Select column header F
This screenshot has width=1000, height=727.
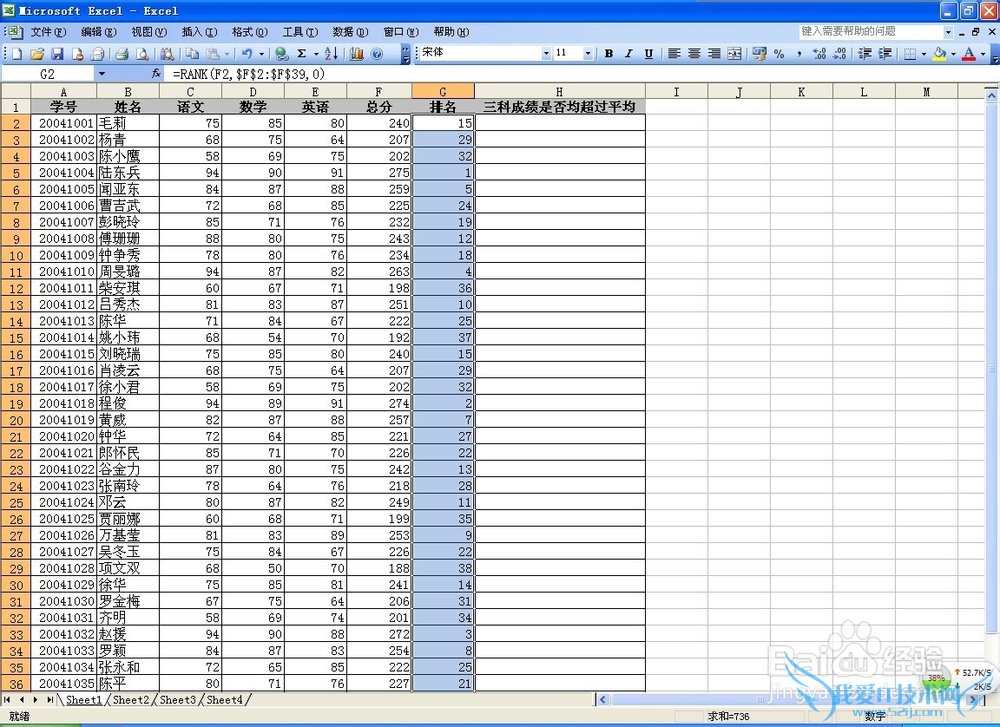[379, 92]
